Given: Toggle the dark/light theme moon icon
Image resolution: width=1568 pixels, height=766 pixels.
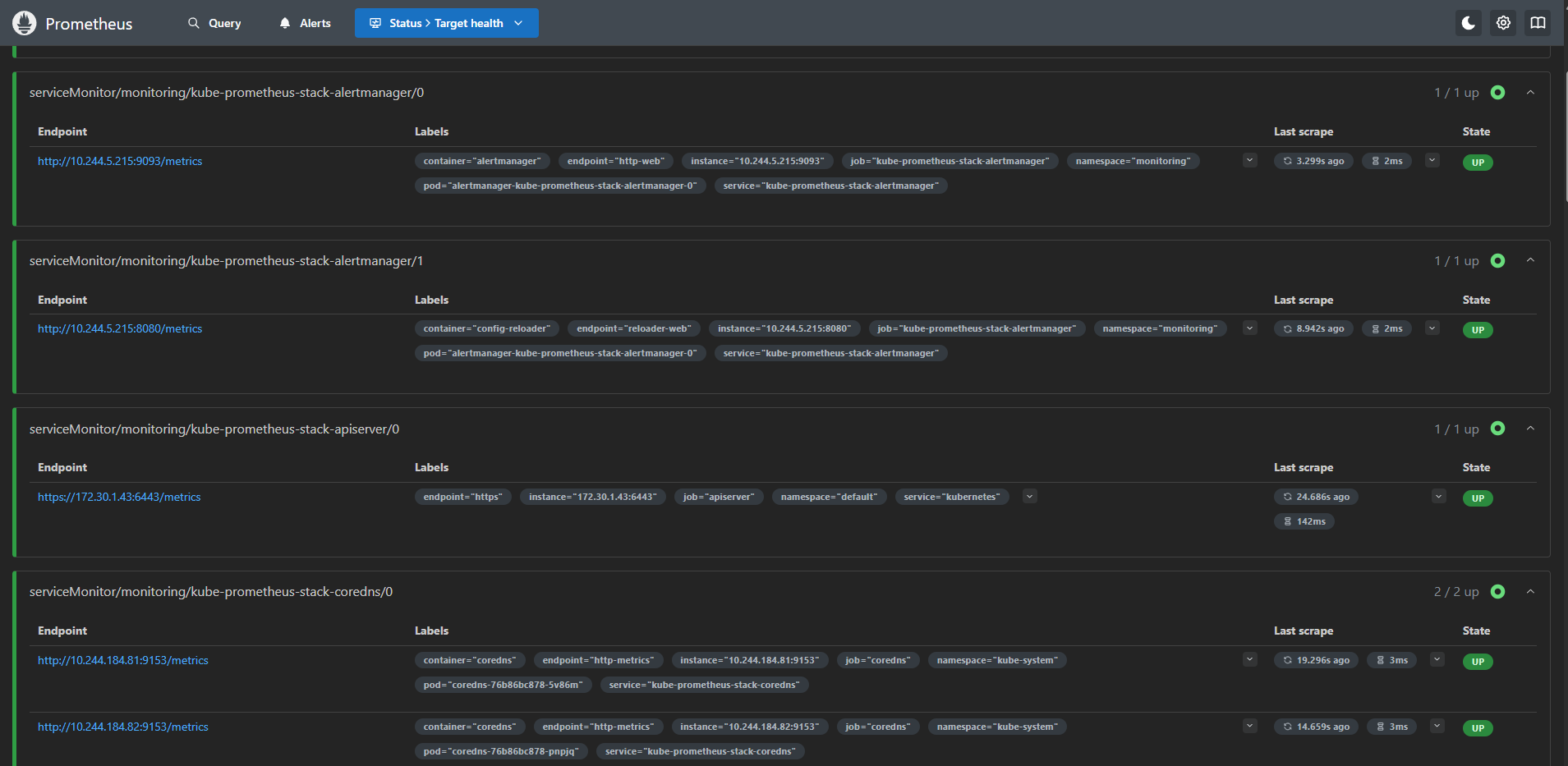Looking at the screenshot, I should click(1469, 23).
